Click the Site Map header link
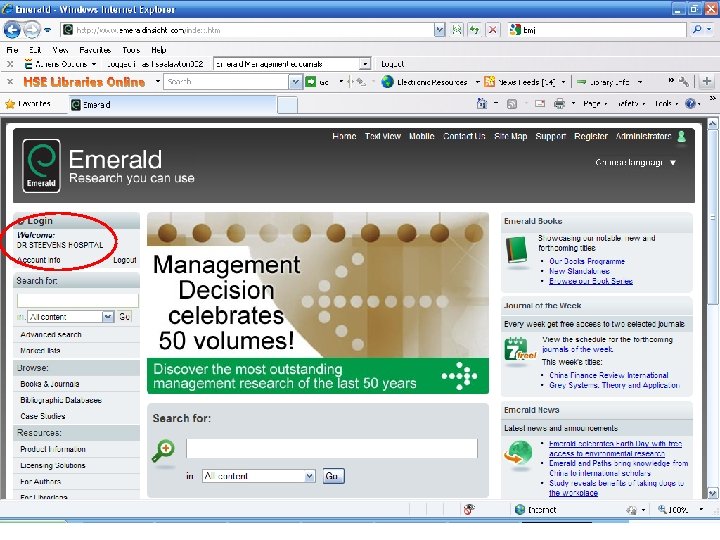 pyautogui.click(x=511, y=136)
